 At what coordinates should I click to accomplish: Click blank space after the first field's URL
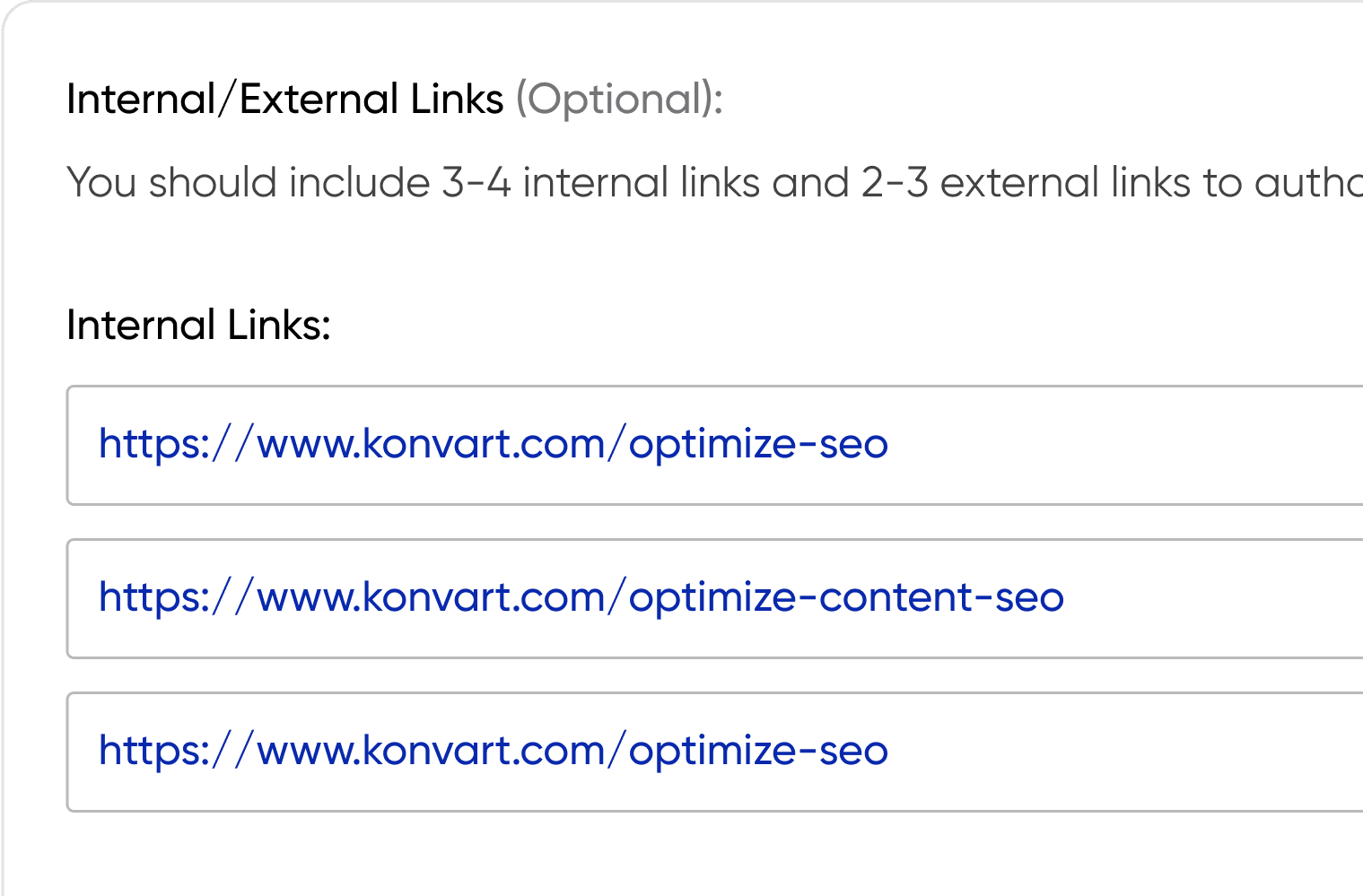(1122, 446)
